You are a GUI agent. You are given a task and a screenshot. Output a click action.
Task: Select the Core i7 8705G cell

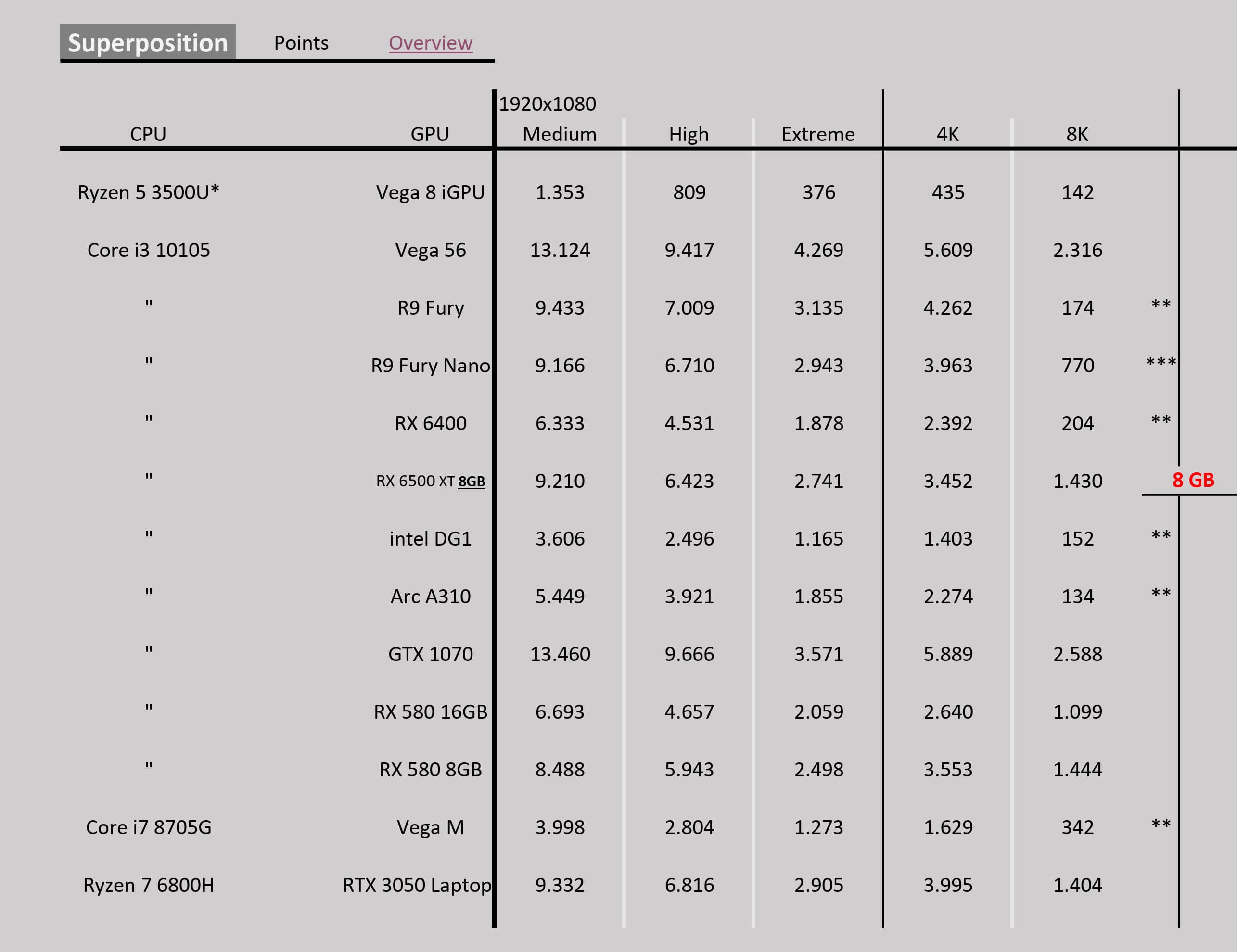[149, 827]
